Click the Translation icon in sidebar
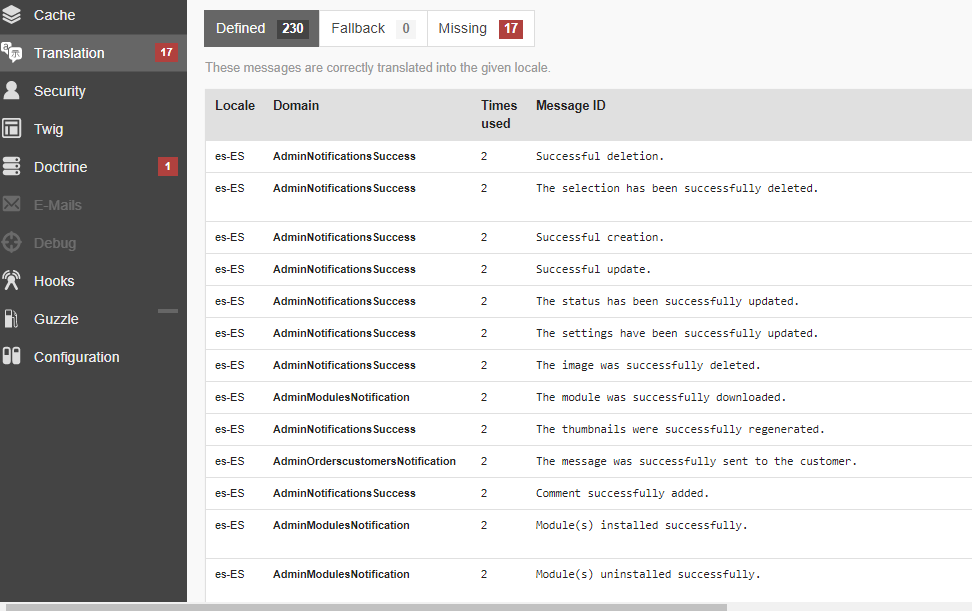 (x=12, y=53)
